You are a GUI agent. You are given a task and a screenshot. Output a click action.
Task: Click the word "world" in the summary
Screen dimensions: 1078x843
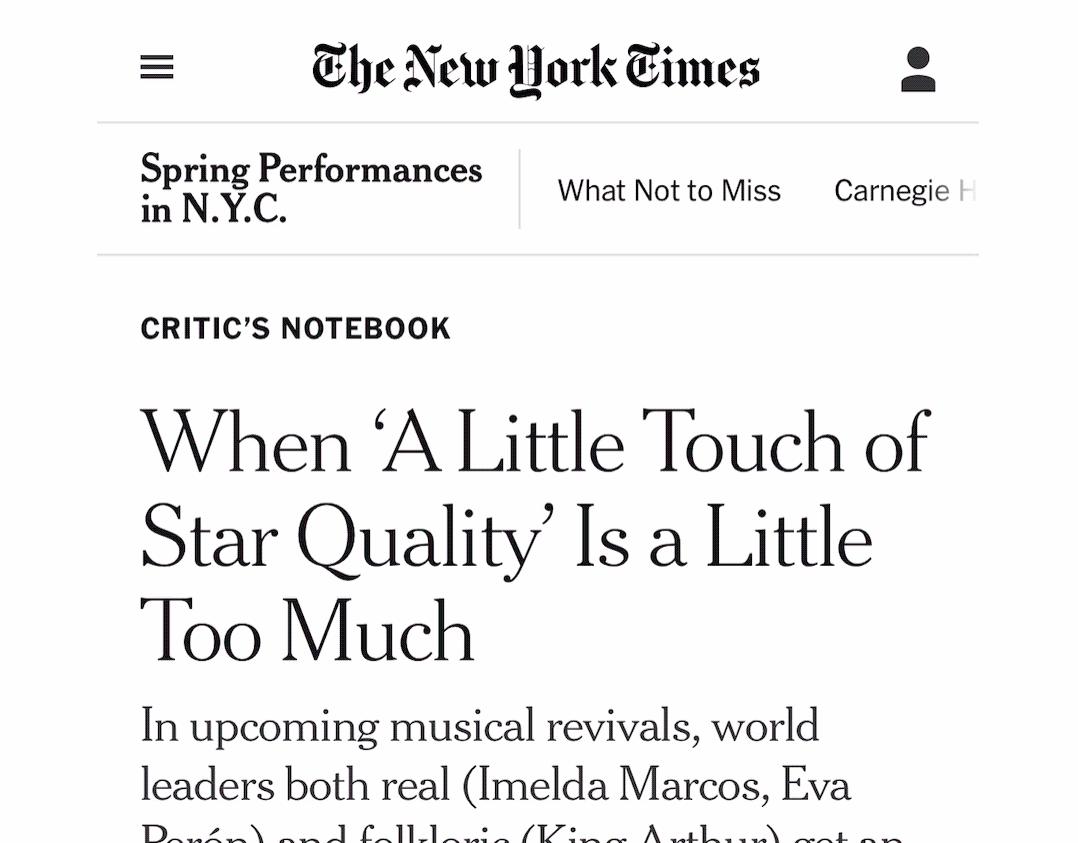pyautogui.click(x=765, y=725)
